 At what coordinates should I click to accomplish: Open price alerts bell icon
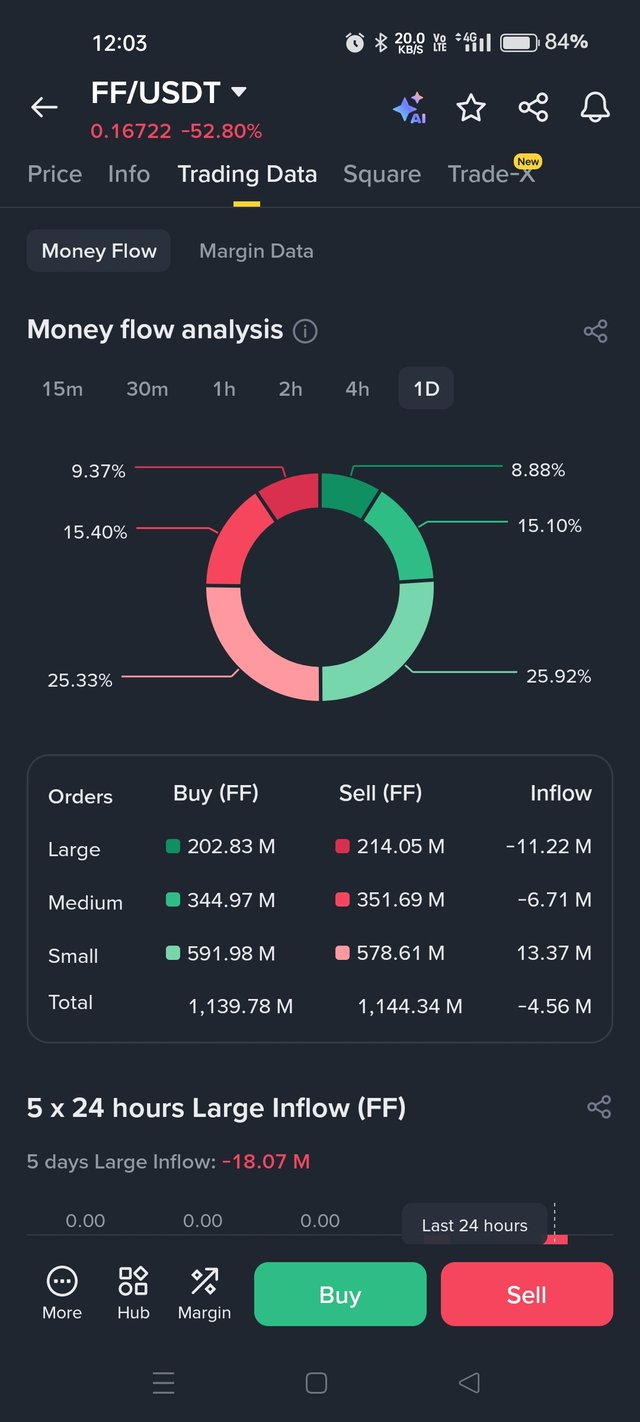[595, 107]
